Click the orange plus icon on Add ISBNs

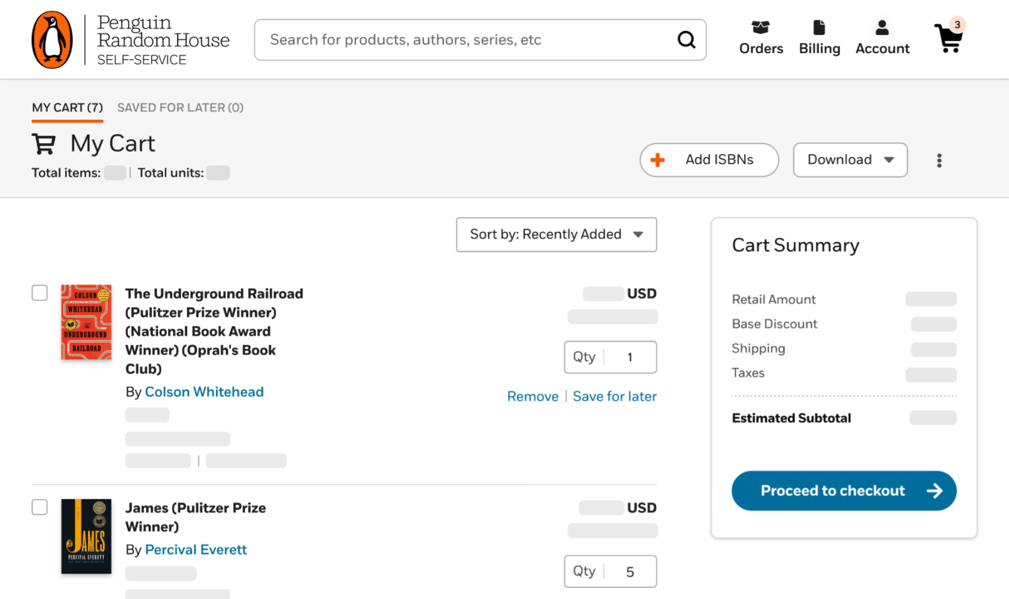pos(658,160)
